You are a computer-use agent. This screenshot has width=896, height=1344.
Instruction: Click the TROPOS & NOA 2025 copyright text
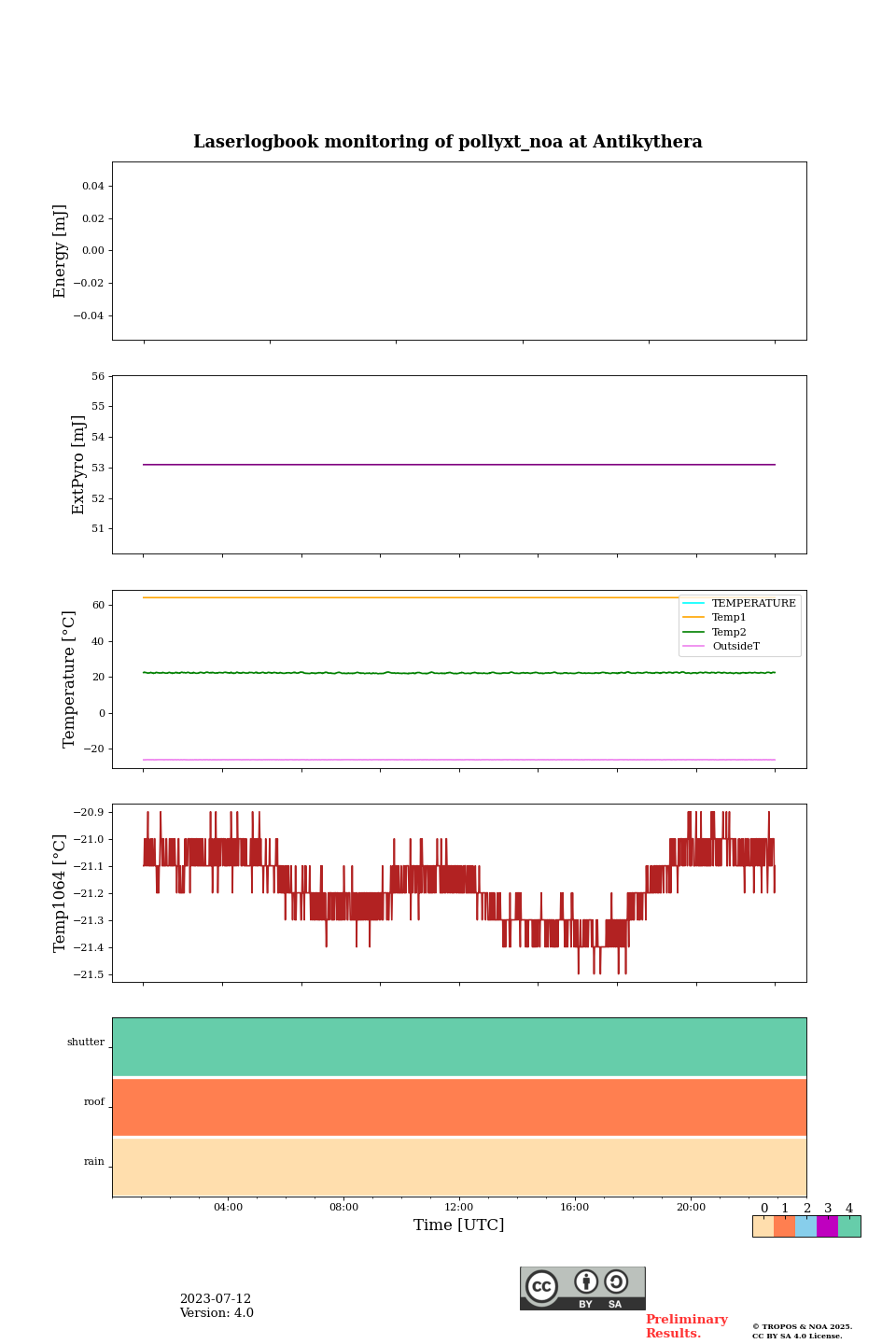point(803,1326)
